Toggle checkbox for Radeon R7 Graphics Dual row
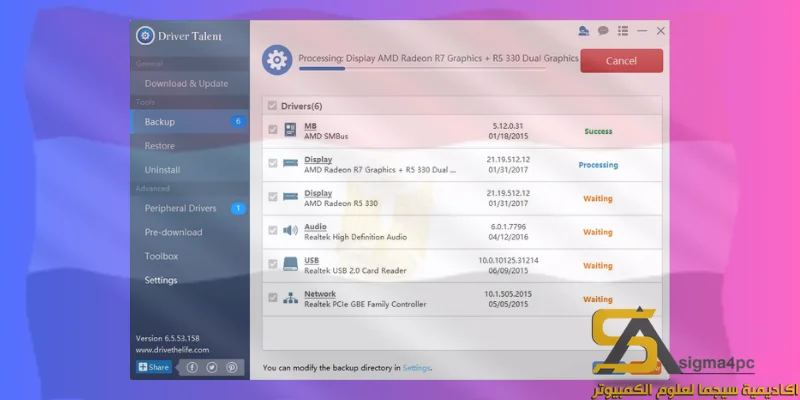The image size is (800, 400). tap(273, 163)
